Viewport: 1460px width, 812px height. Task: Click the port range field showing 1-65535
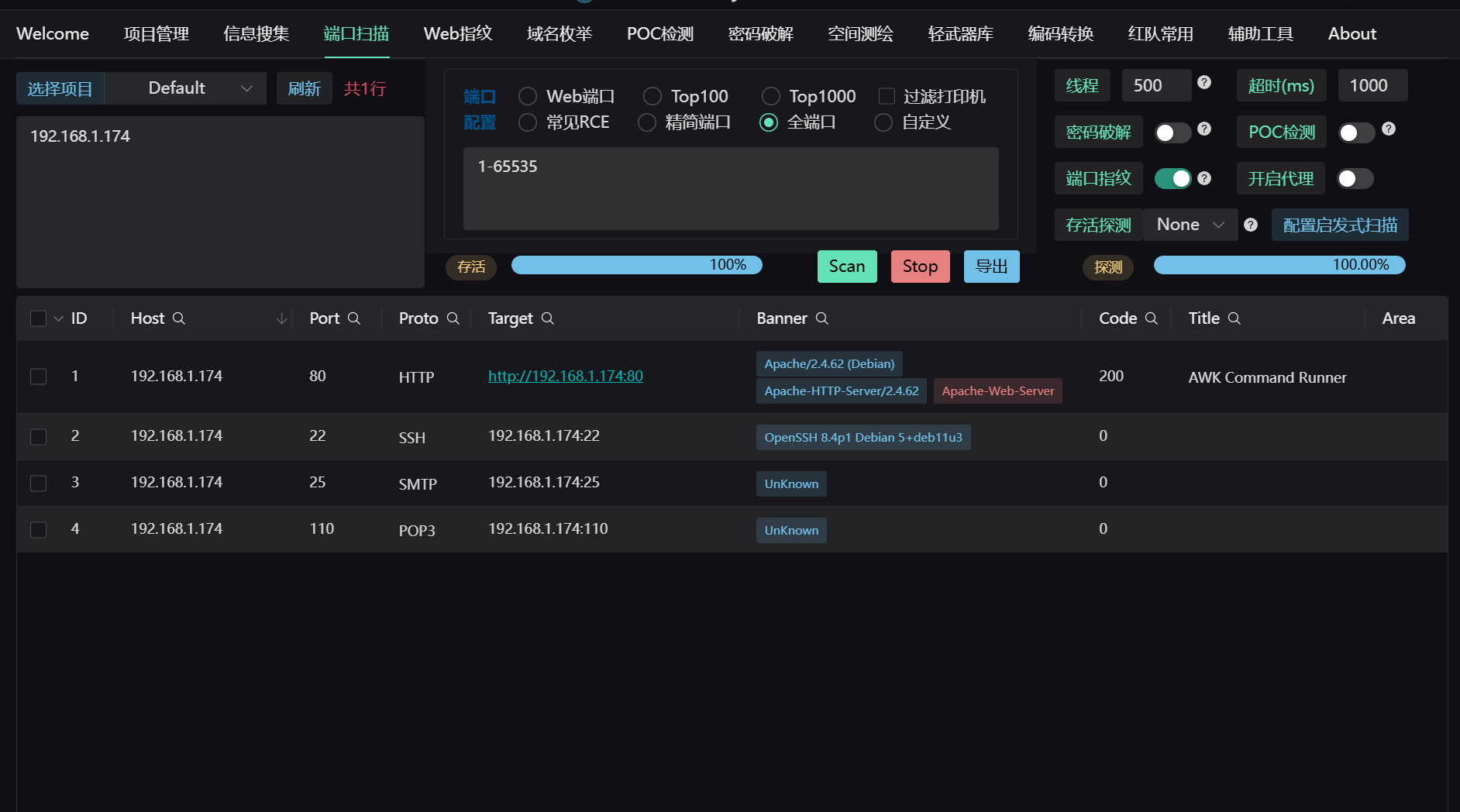pos(731,188)
